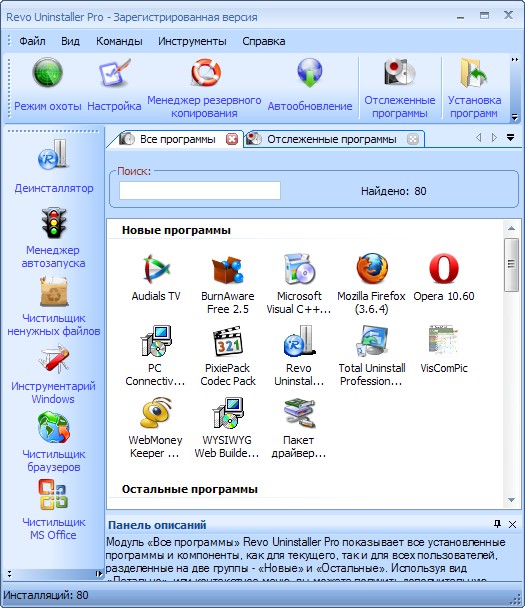525x608 pixels.
Task: Open the Вид menu
Action: pos(70,41)
